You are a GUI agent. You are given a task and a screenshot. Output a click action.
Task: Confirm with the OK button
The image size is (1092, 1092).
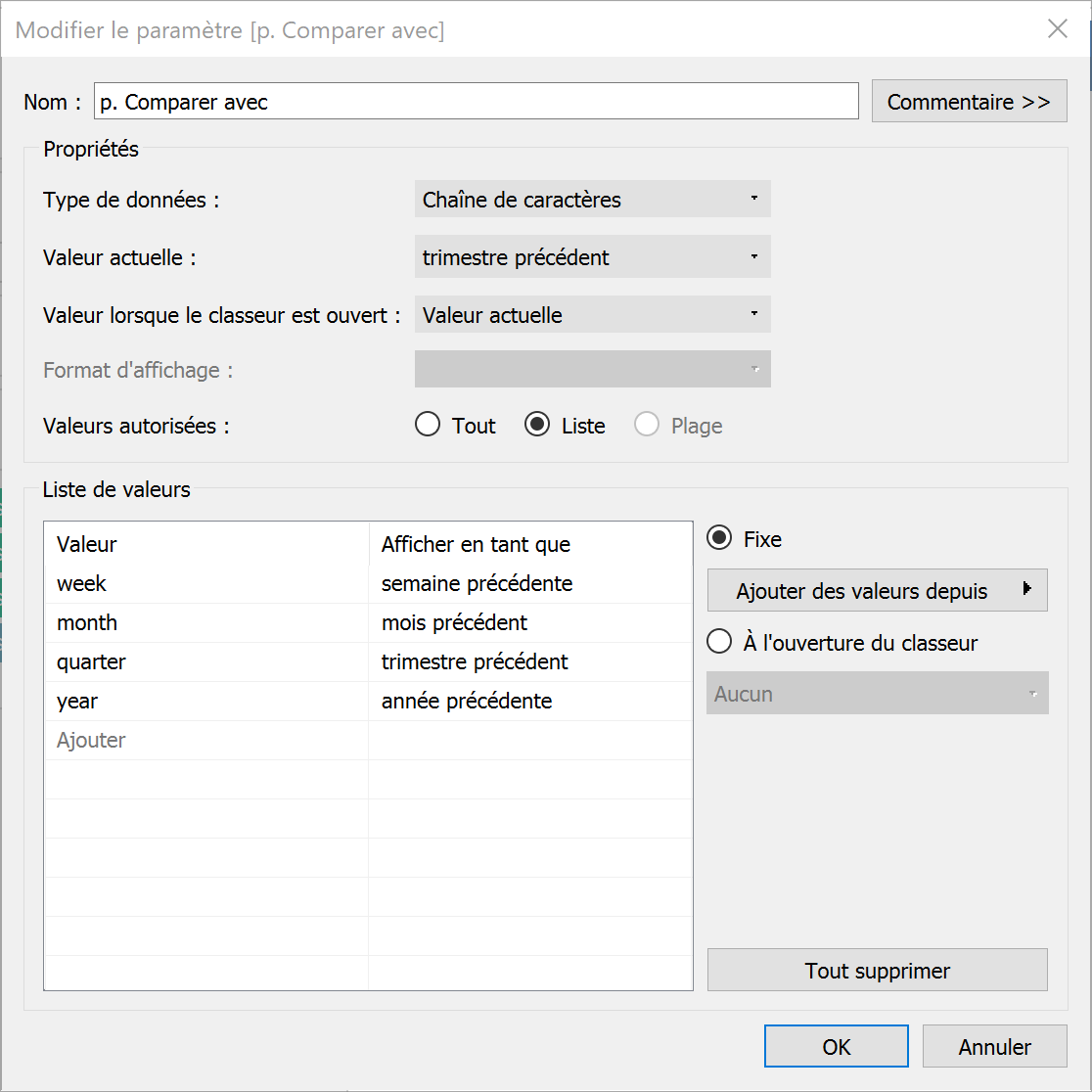click(x=836, y=1046)
